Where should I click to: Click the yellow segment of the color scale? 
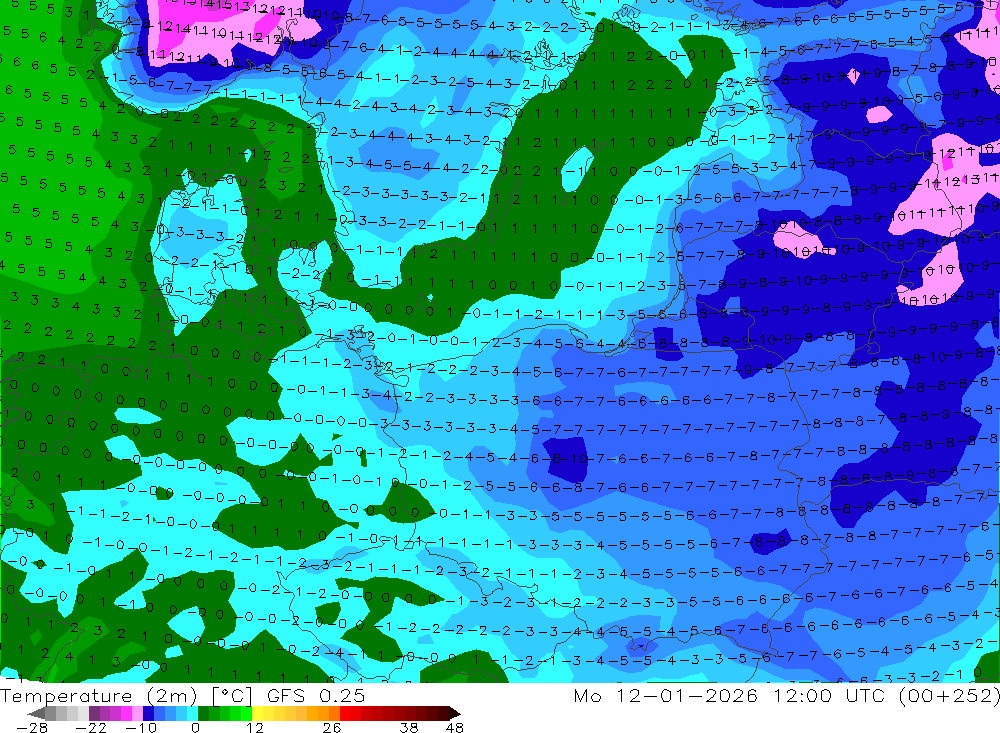[x=258, y=713]
